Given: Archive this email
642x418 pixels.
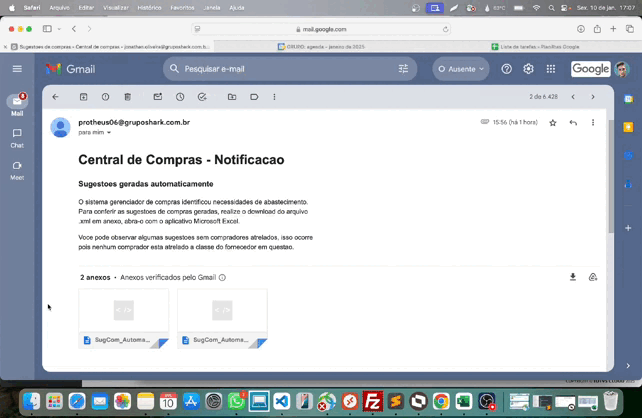Looking at the screenshot, I should 84,97.
